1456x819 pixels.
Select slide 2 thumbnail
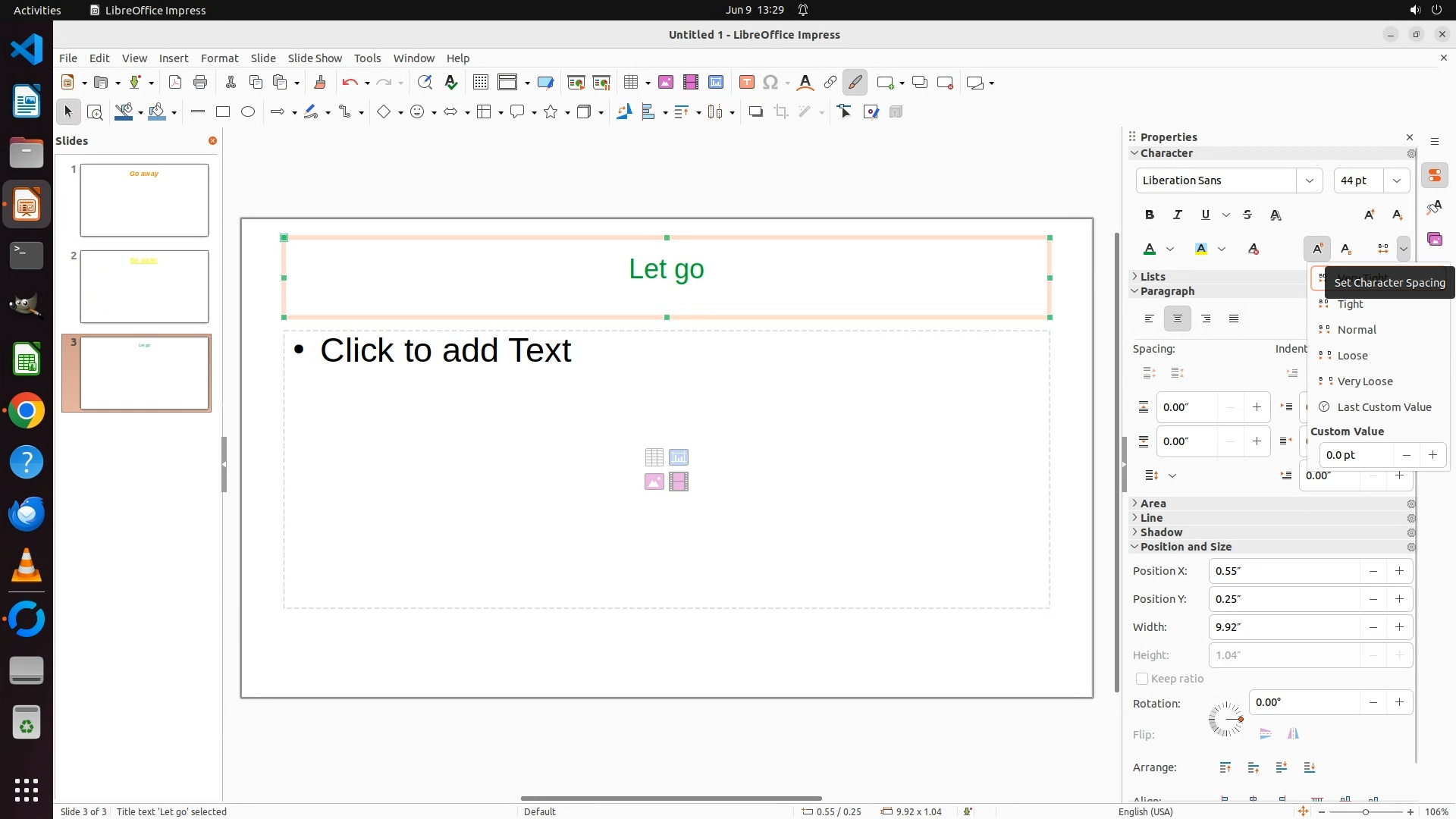(x=144, y=287)
